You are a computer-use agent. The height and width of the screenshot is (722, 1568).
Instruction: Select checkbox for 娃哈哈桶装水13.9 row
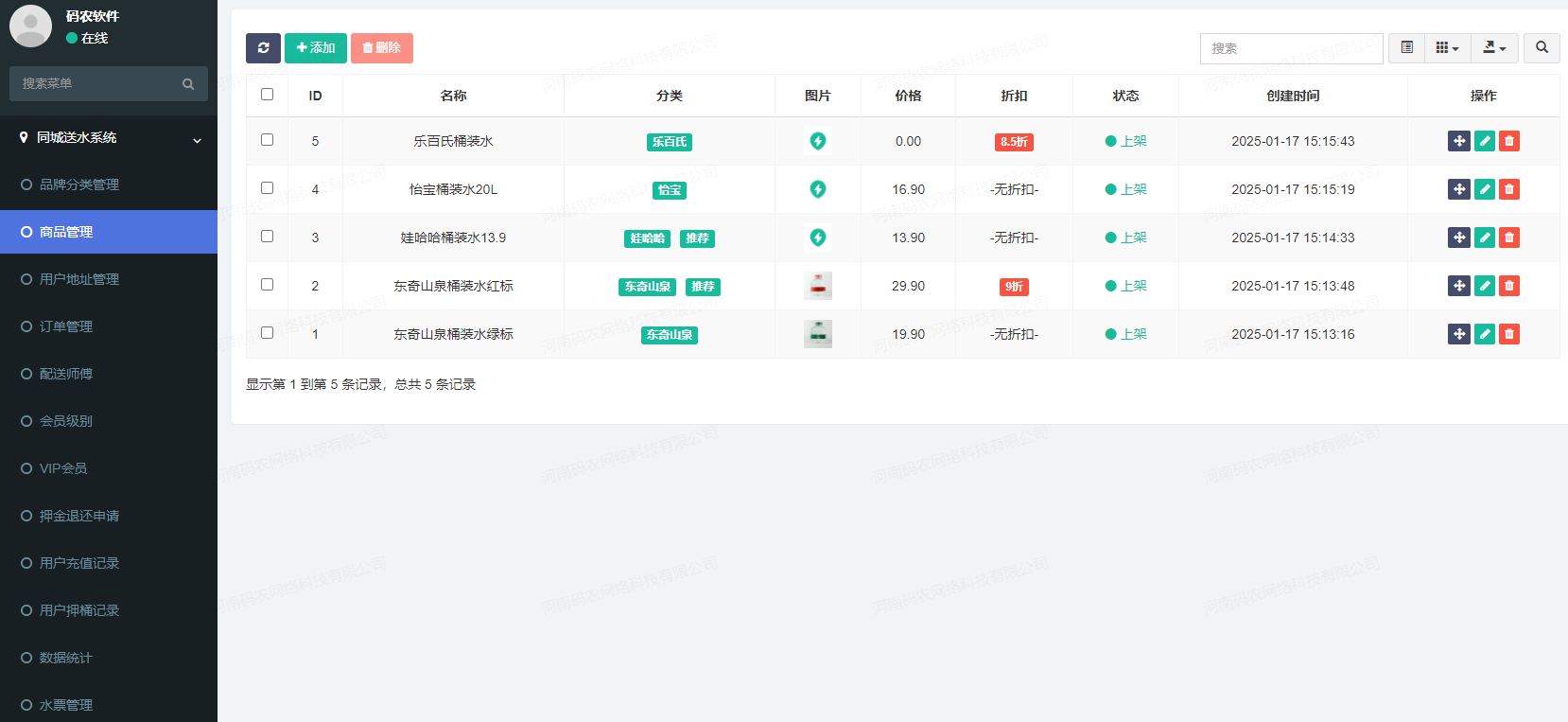tap(267, 237)
